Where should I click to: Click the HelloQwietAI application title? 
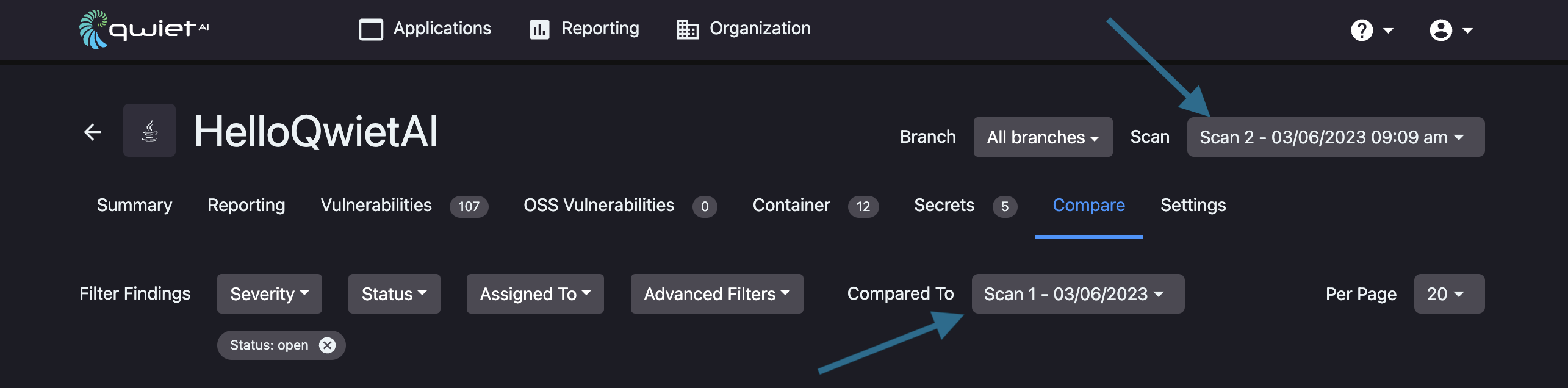[x=316, y=131]
